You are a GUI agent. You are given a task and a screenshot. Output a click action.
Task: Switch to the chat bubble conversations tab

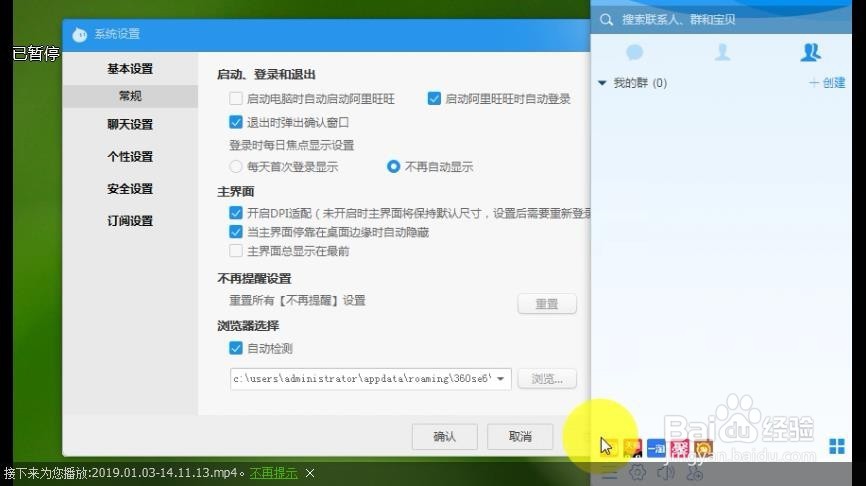pyautogui.click(x=635, y=52)
